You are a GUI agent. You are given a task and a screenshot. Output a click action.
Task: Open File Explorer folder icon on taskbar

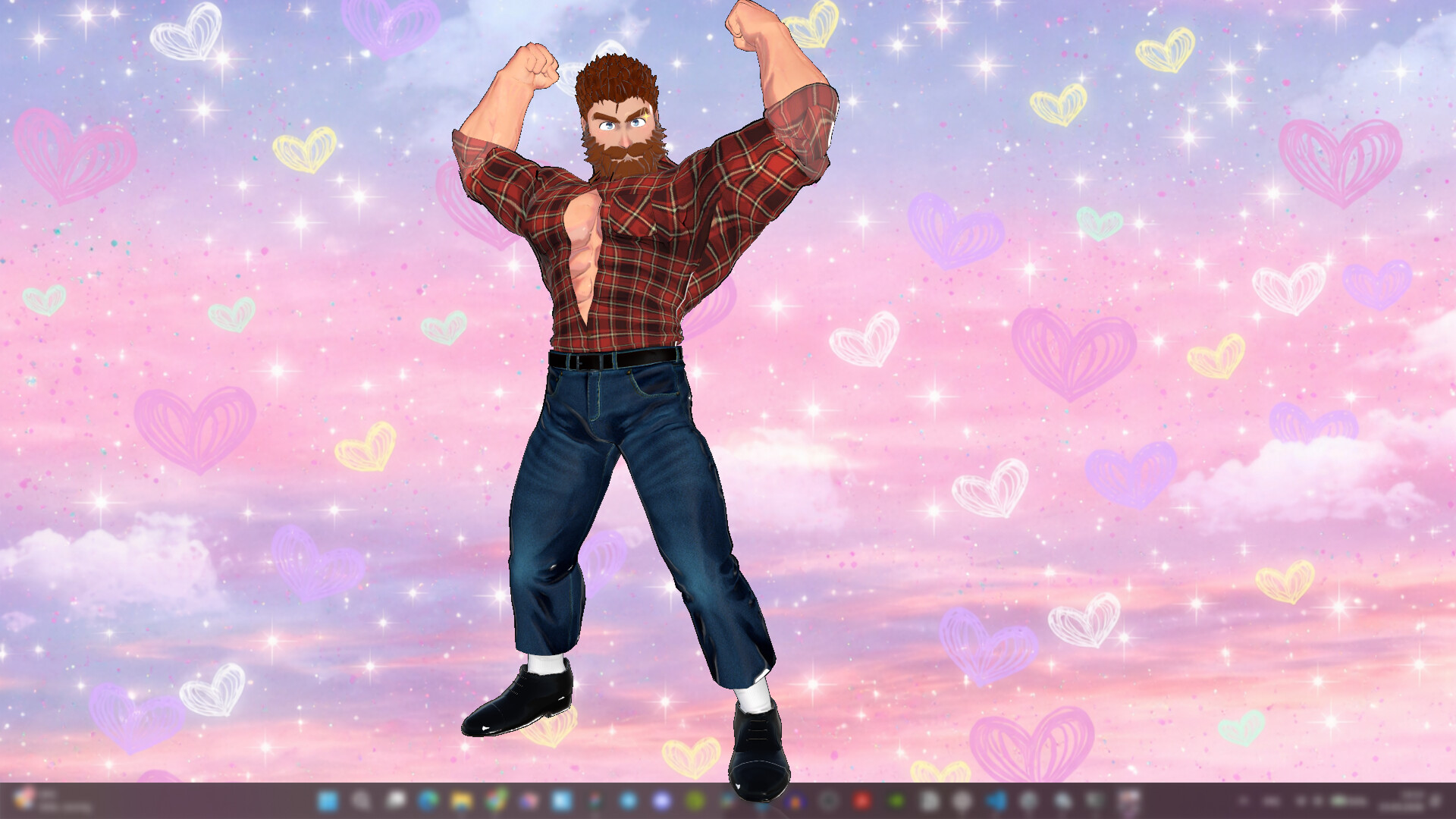461,800
